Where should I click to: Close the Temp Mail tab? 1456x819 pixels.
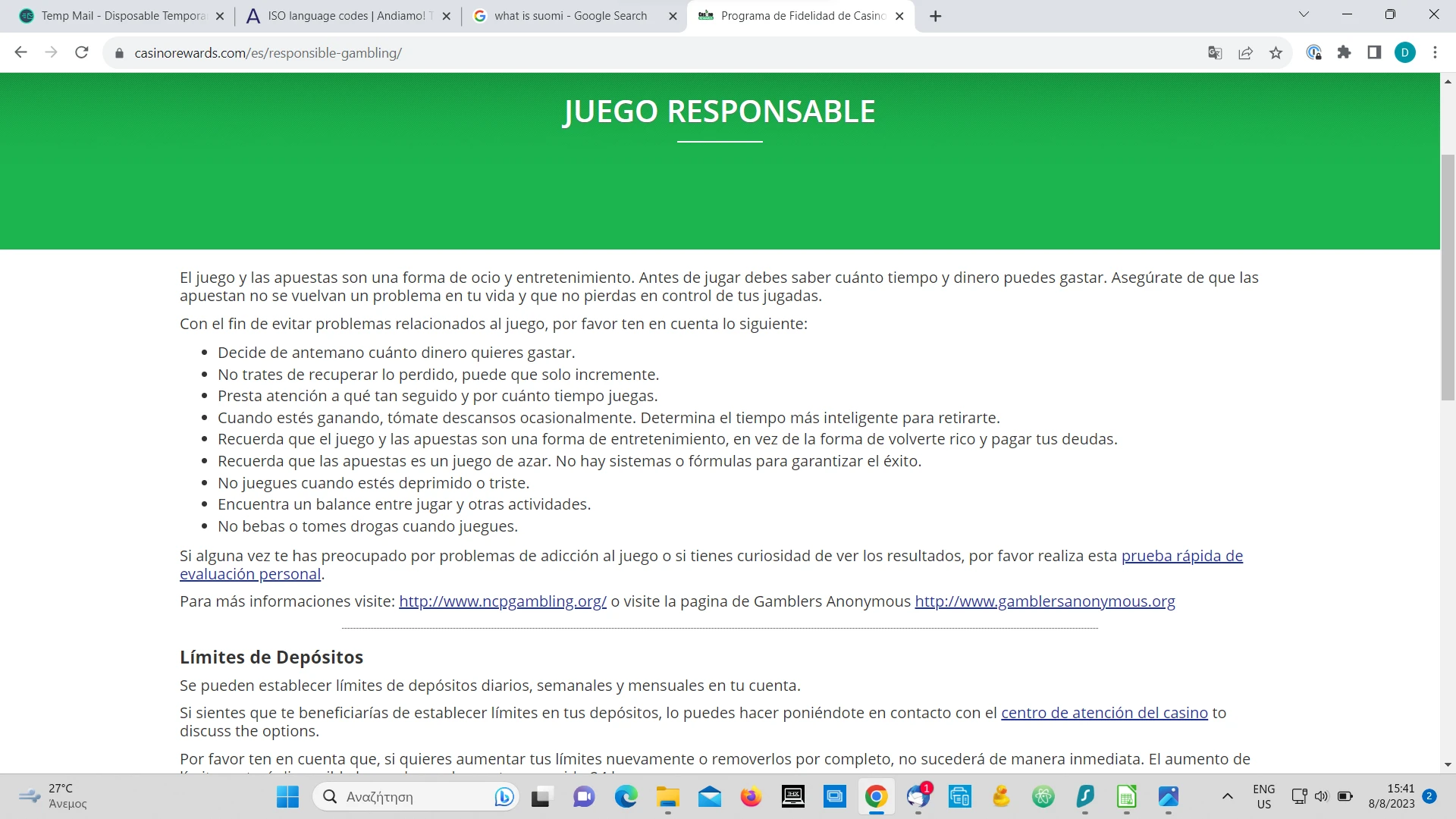coord(220,16)
